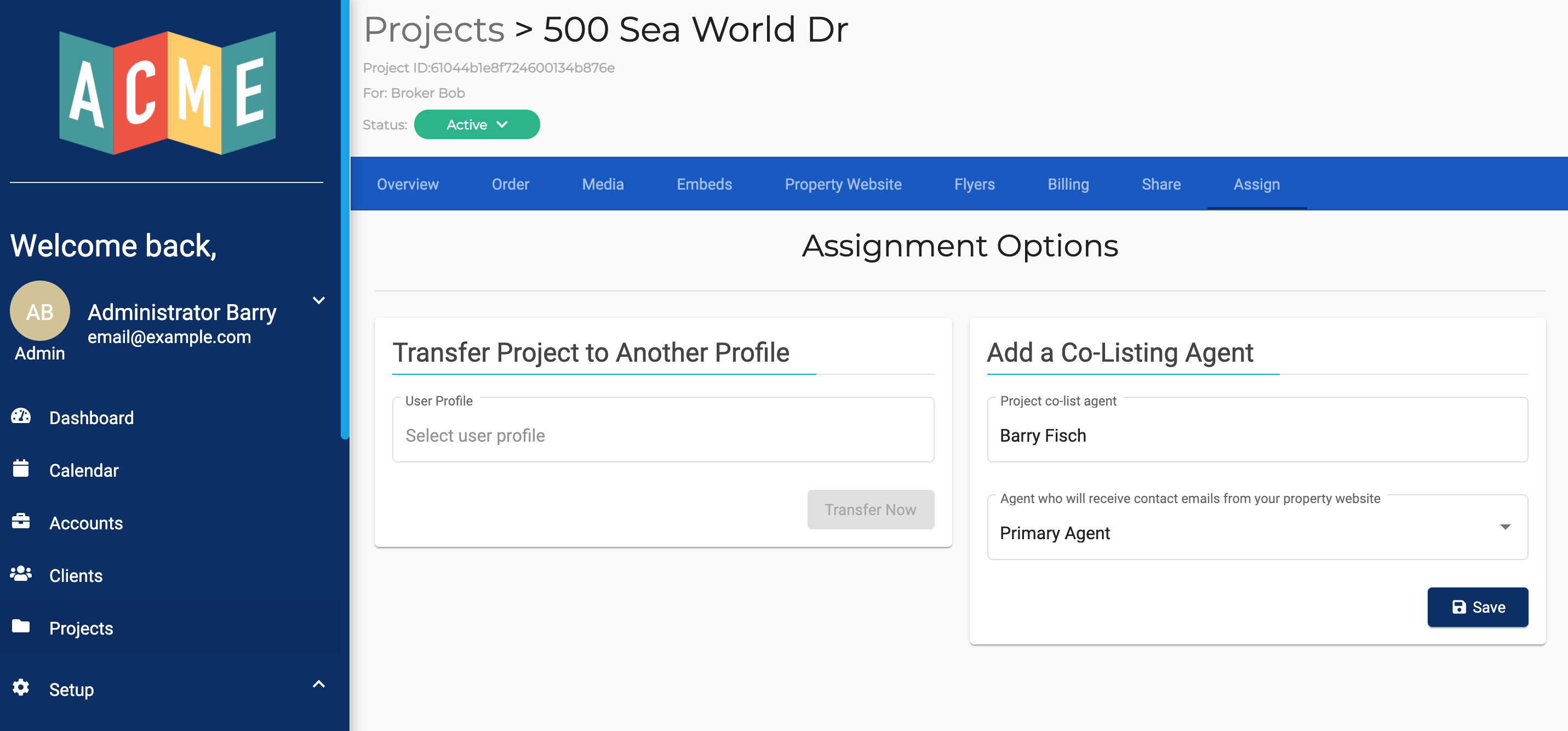Toggle the project status to Active
1568x731 pixels.
477,125
